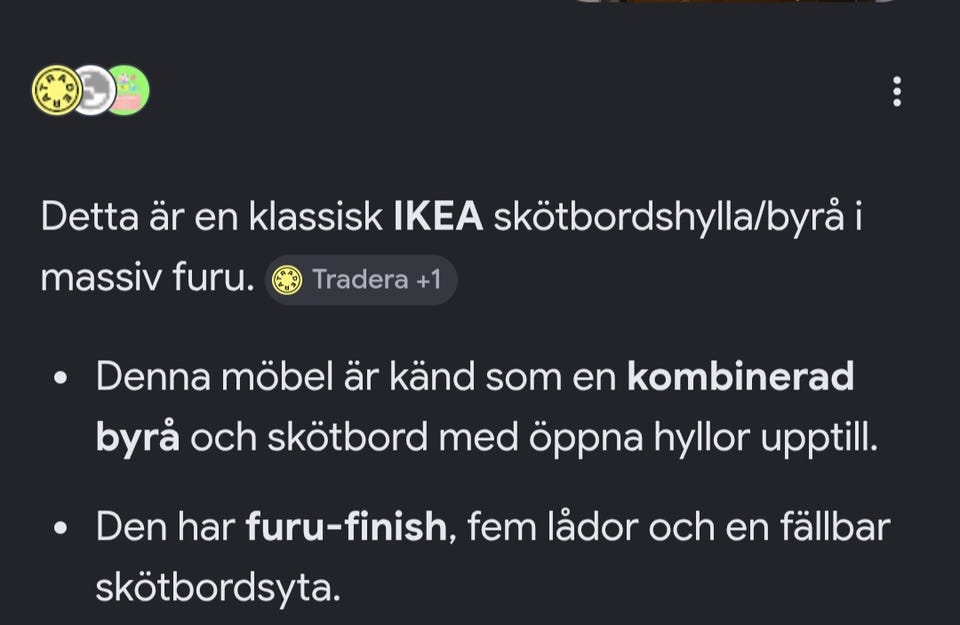Viewport: 960px width, 625px height.
Task: Click bold text furu-finish
Action: click(347, 526)
